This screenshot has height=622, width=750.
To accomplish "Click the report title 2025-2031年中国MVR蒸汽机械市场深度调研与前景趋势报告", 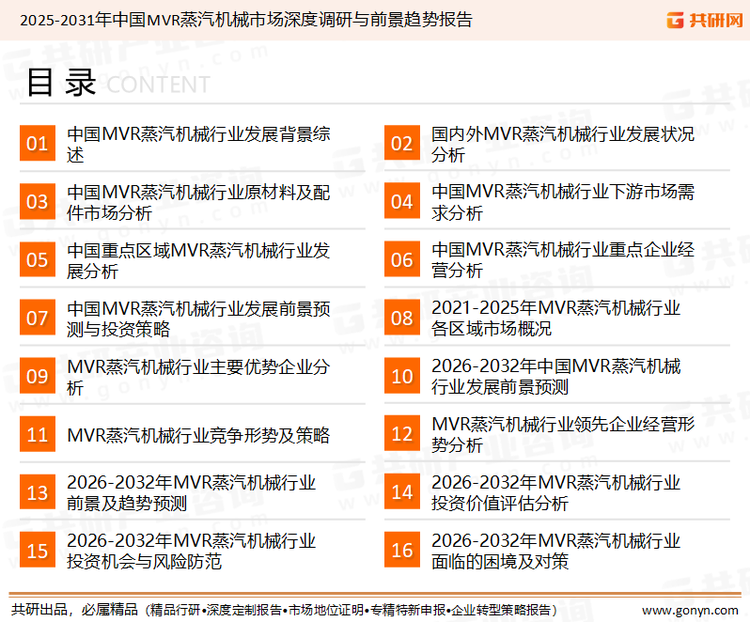I will point(246,20).
